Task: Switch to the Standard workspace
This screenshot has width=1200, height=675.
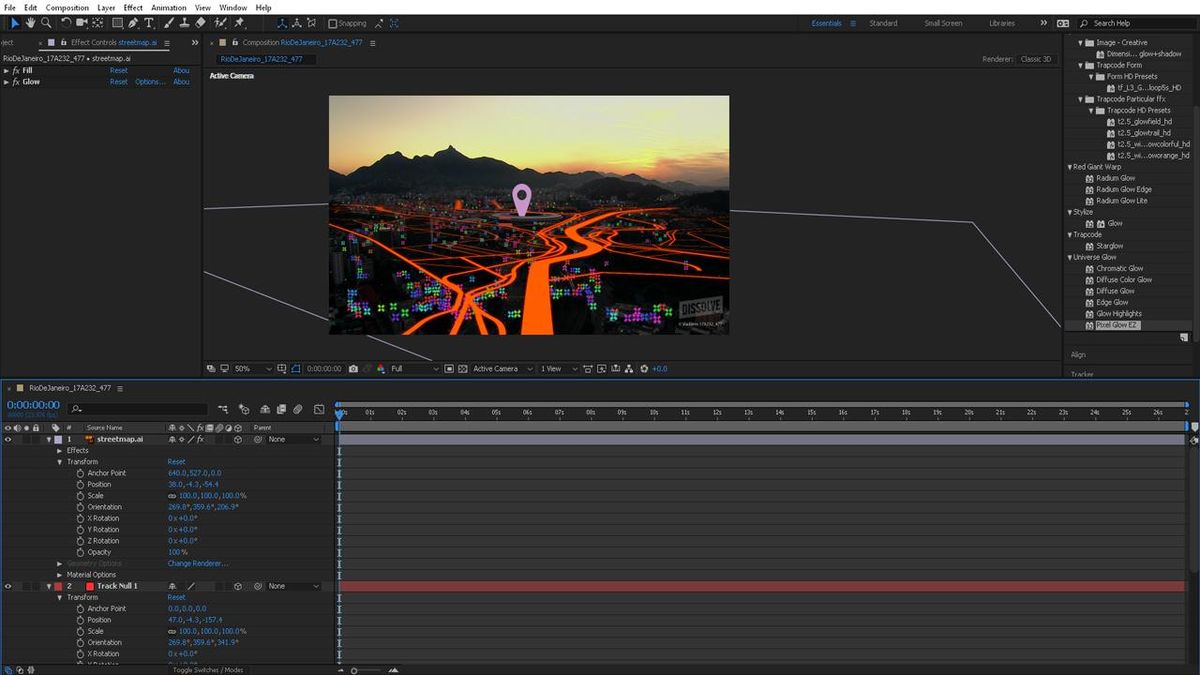Action: [883, 22]
